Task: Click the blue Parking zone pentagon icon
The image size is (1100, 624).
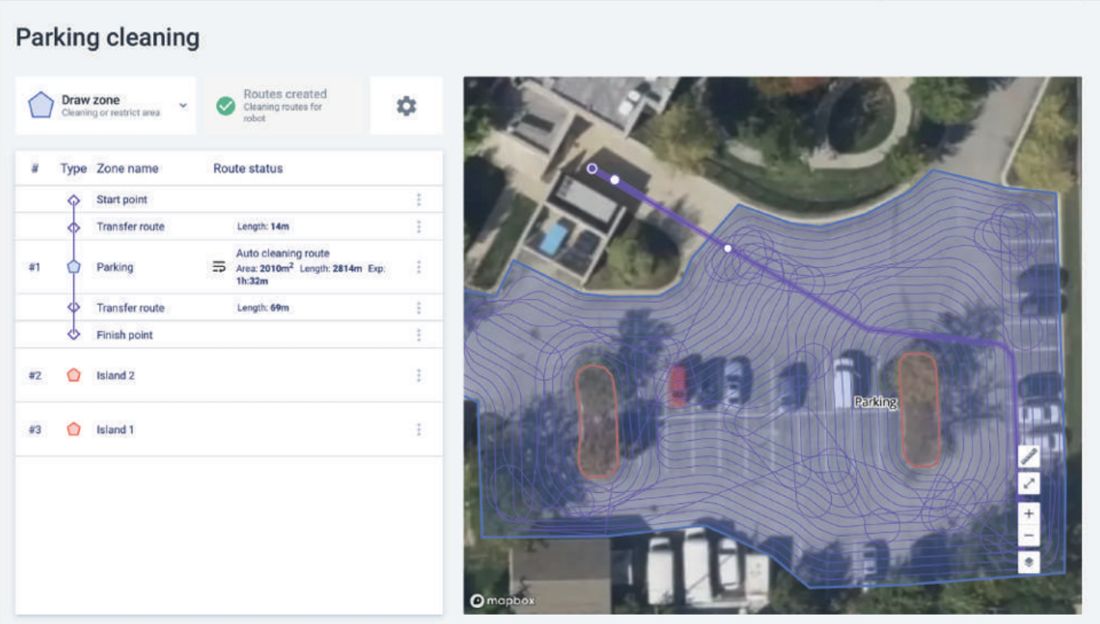Action: pos(74,267)
